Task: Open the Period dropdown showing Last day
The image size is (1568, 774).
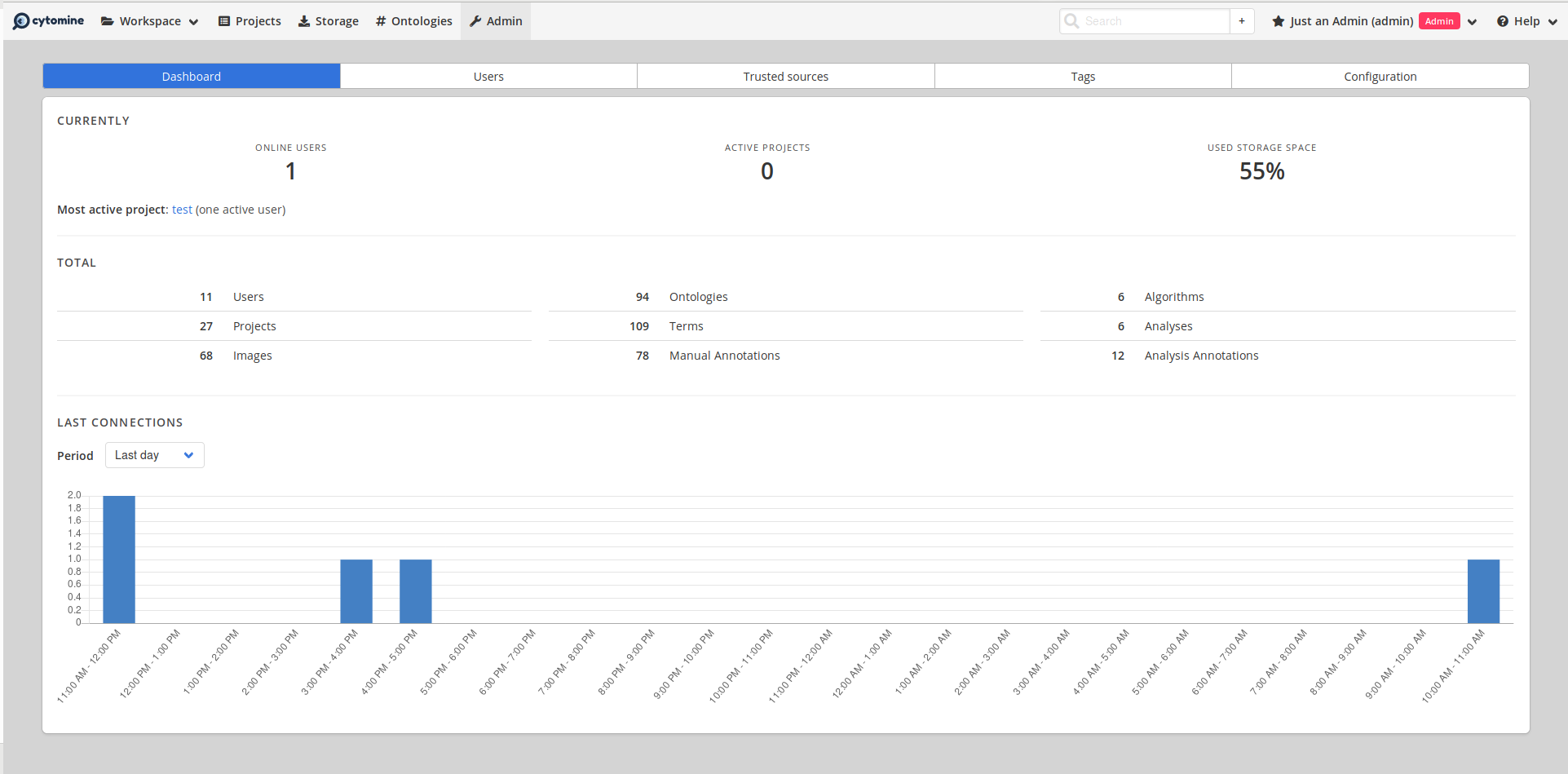Action: click(x=154, y=454)
